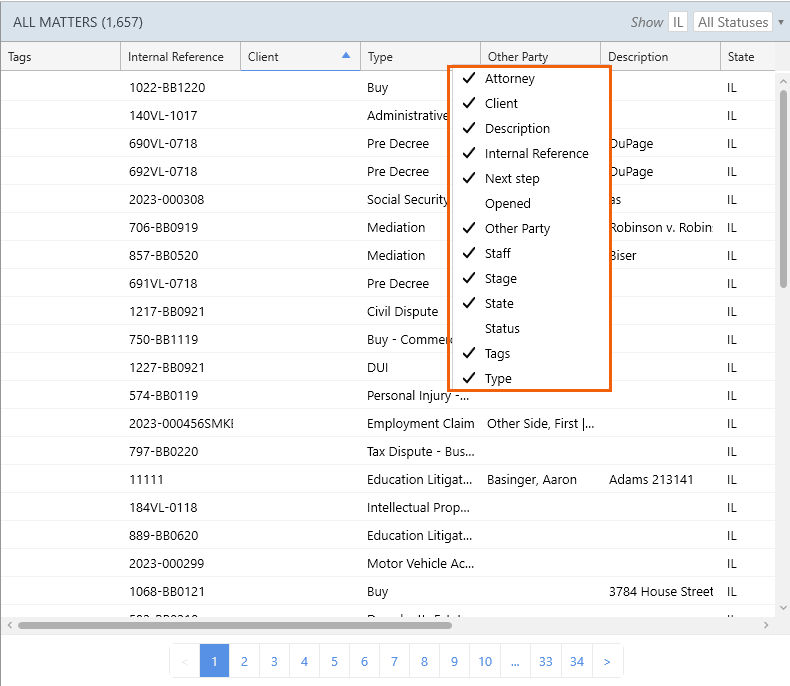790x686 pixels.
Task: Select matter 706-BB0919
Action: pyautogui.click(x=164, y=228)
